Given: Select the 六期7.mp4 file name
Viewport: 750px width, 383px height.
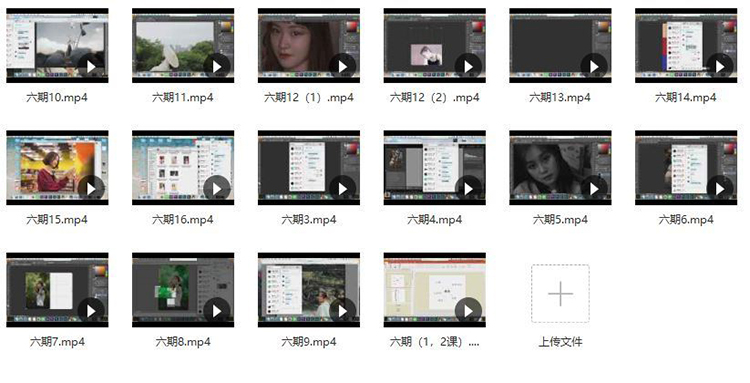Looking at the screenshot, I should [x=57, y=342].
